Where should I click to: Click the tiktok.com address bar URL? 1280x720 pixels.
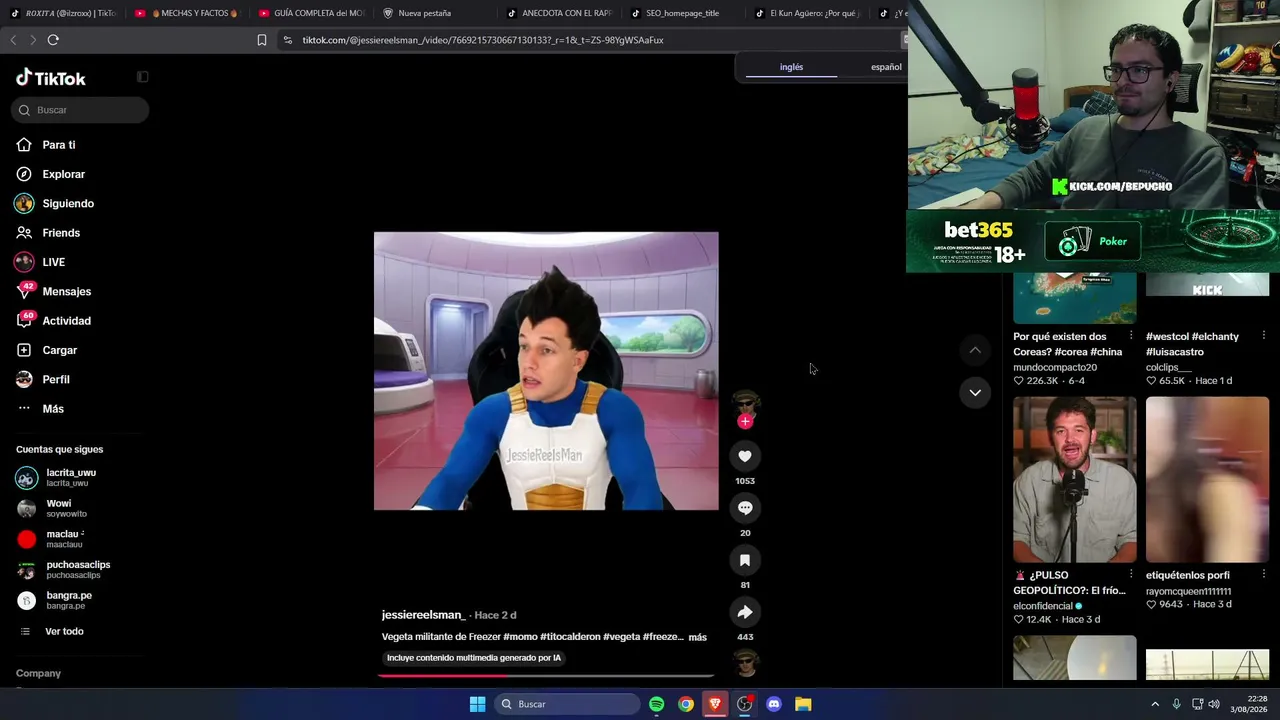483,40
